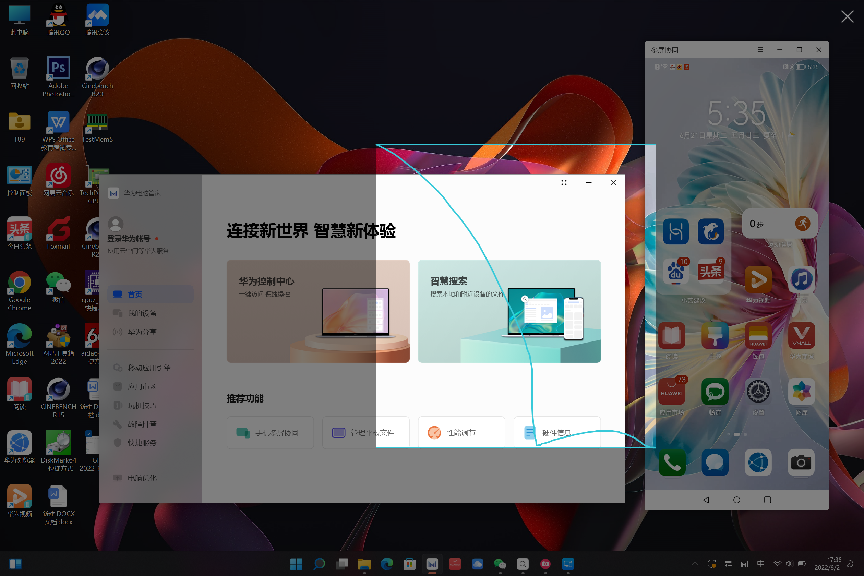The height and width of the screenshot is (576, 864).
Task: Tap phone Recents navigation square
Action: (x=767, y=500)
